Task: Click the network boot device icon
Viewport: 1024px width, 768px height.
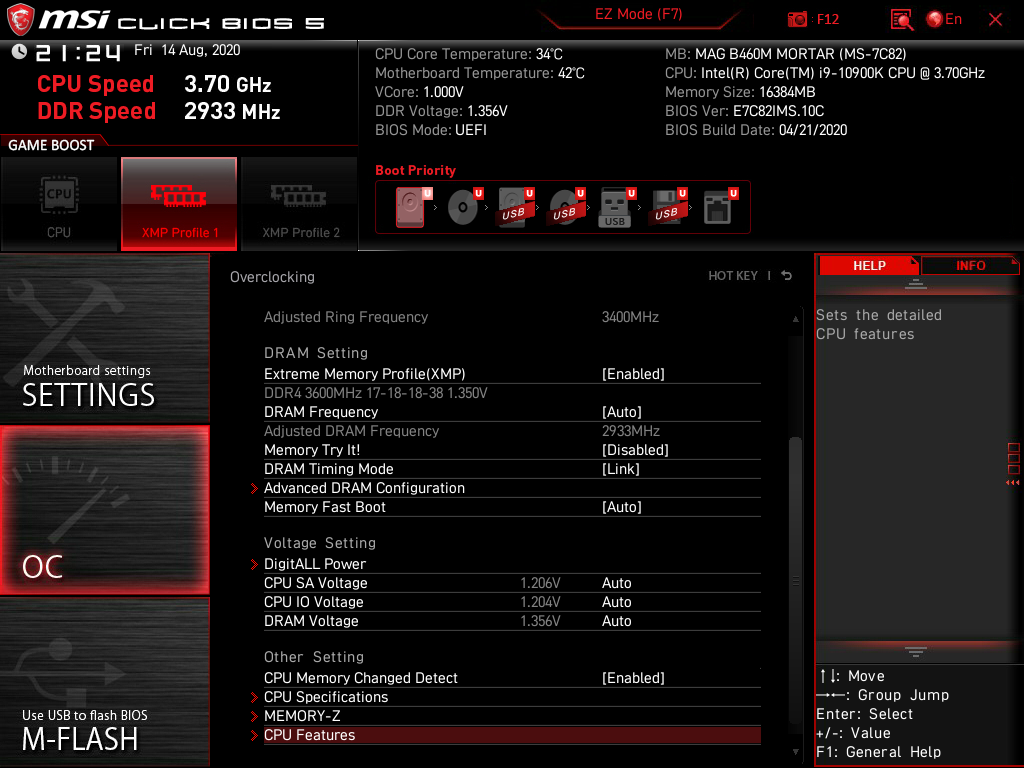Action: pos(718,207)
